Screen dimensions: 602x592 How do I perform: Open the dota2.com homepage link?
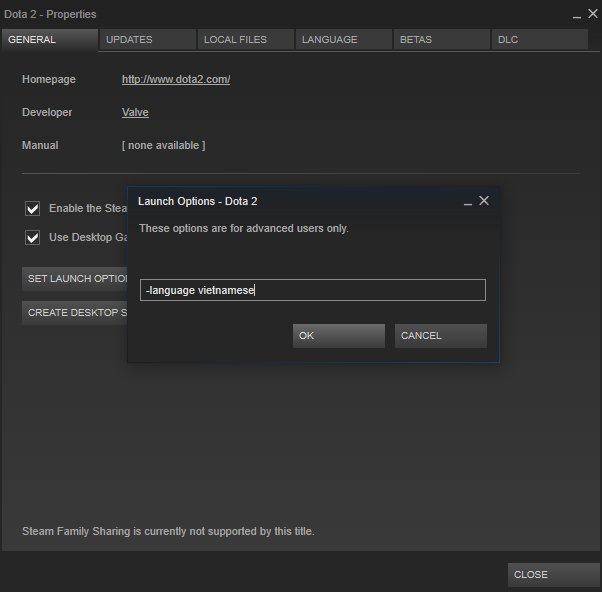point(176,79)
